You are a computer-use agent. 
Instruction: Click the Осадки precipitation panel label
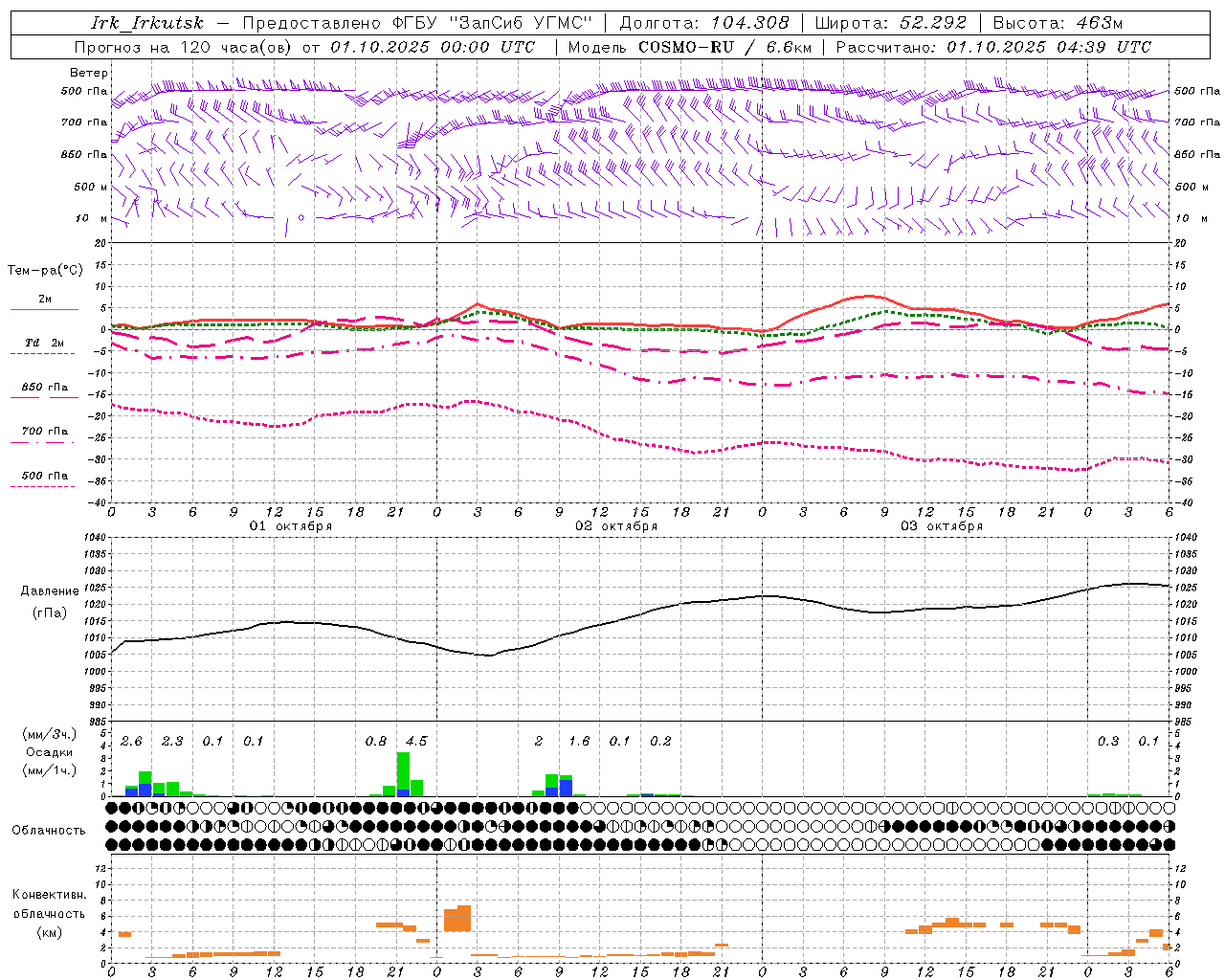click(50, 752)
